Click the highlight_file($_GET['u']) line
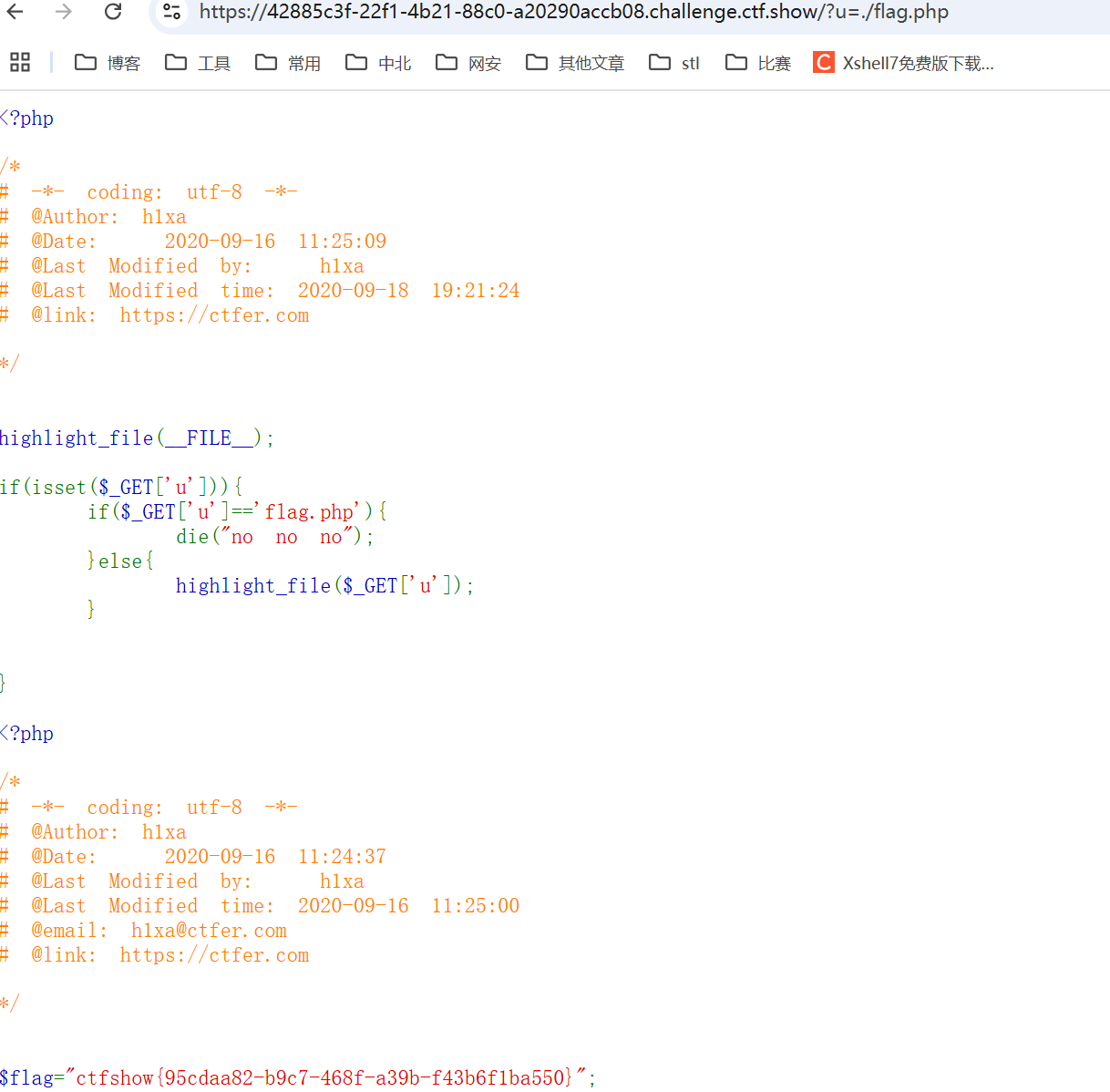Image resolution: width=1110 pixels, height=1092 pixels. [325, 585]
